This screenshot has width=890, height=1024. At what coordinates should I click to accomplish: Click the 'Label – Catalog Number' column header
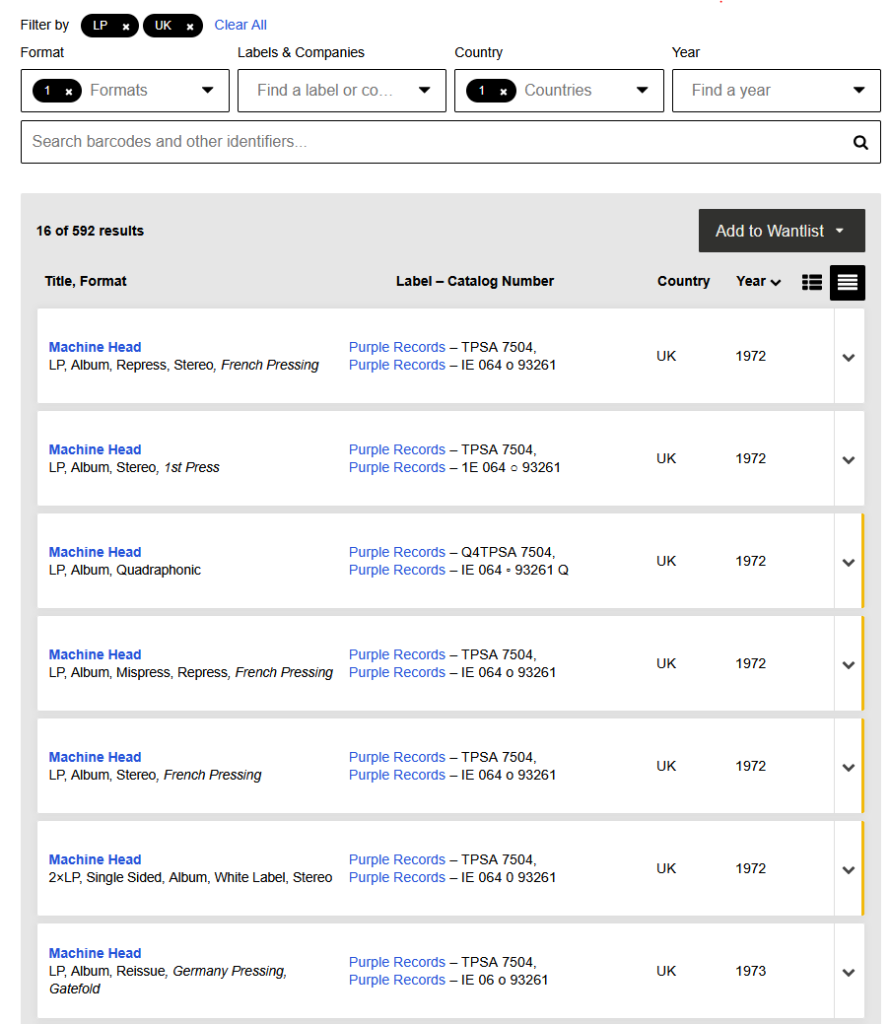coord(475,281)
